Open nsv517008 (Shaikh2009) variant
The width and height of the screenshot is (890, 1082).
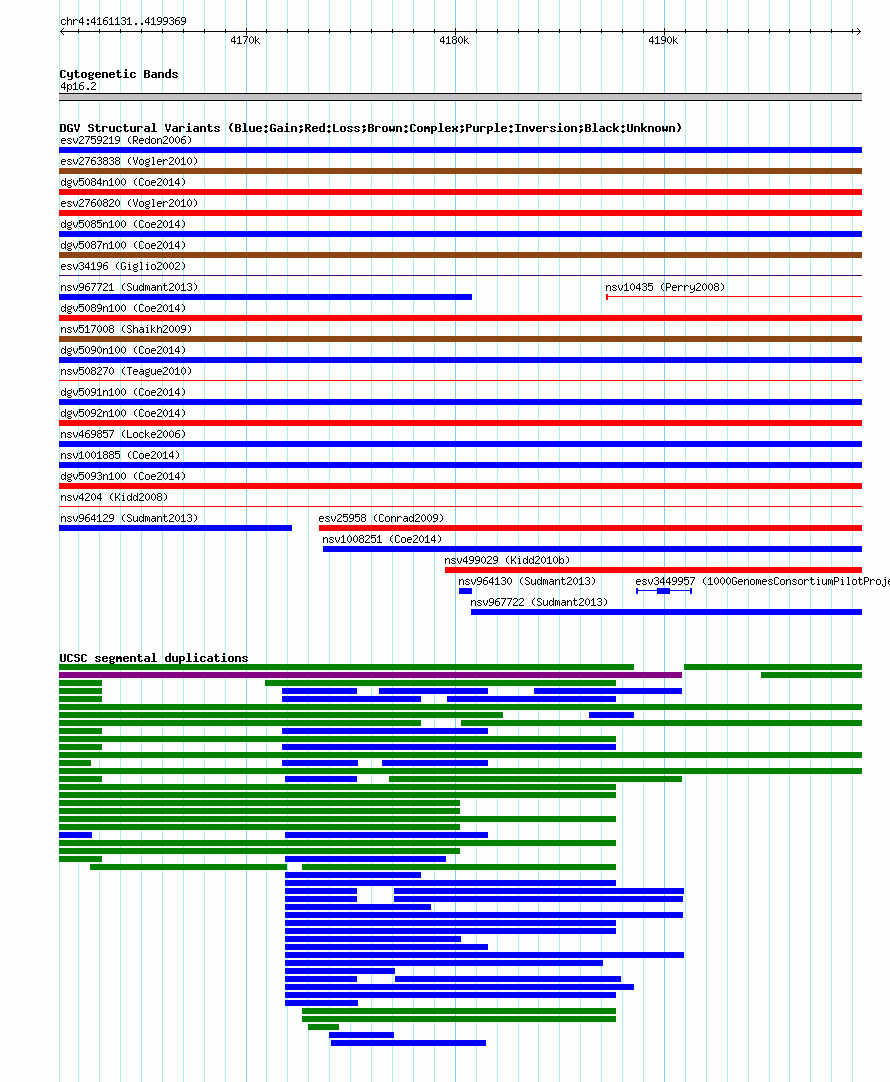(126, 329)
